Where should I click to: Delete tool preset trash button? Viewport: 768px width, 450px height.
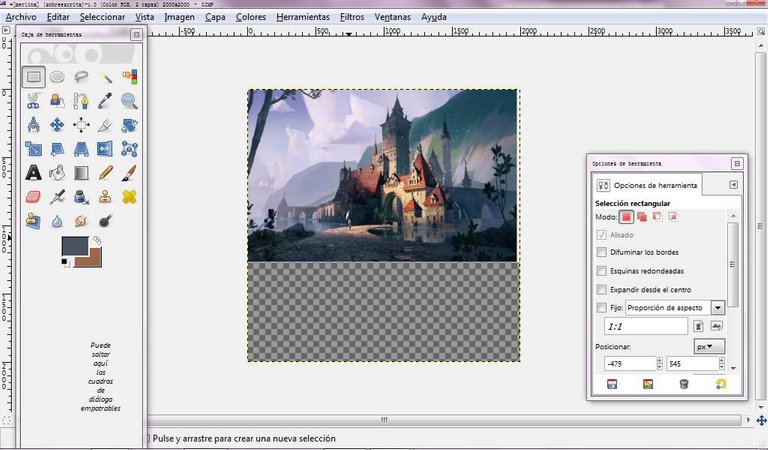point(684,384)
